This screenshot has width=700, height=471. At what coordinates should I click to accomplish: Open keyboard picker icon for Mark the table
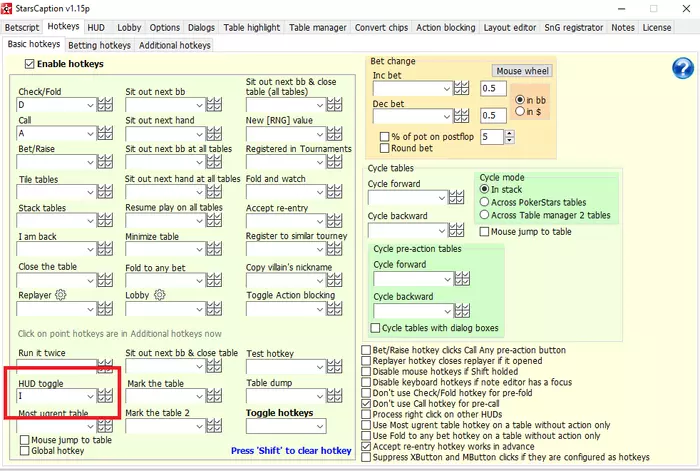[x=214, y=396]
